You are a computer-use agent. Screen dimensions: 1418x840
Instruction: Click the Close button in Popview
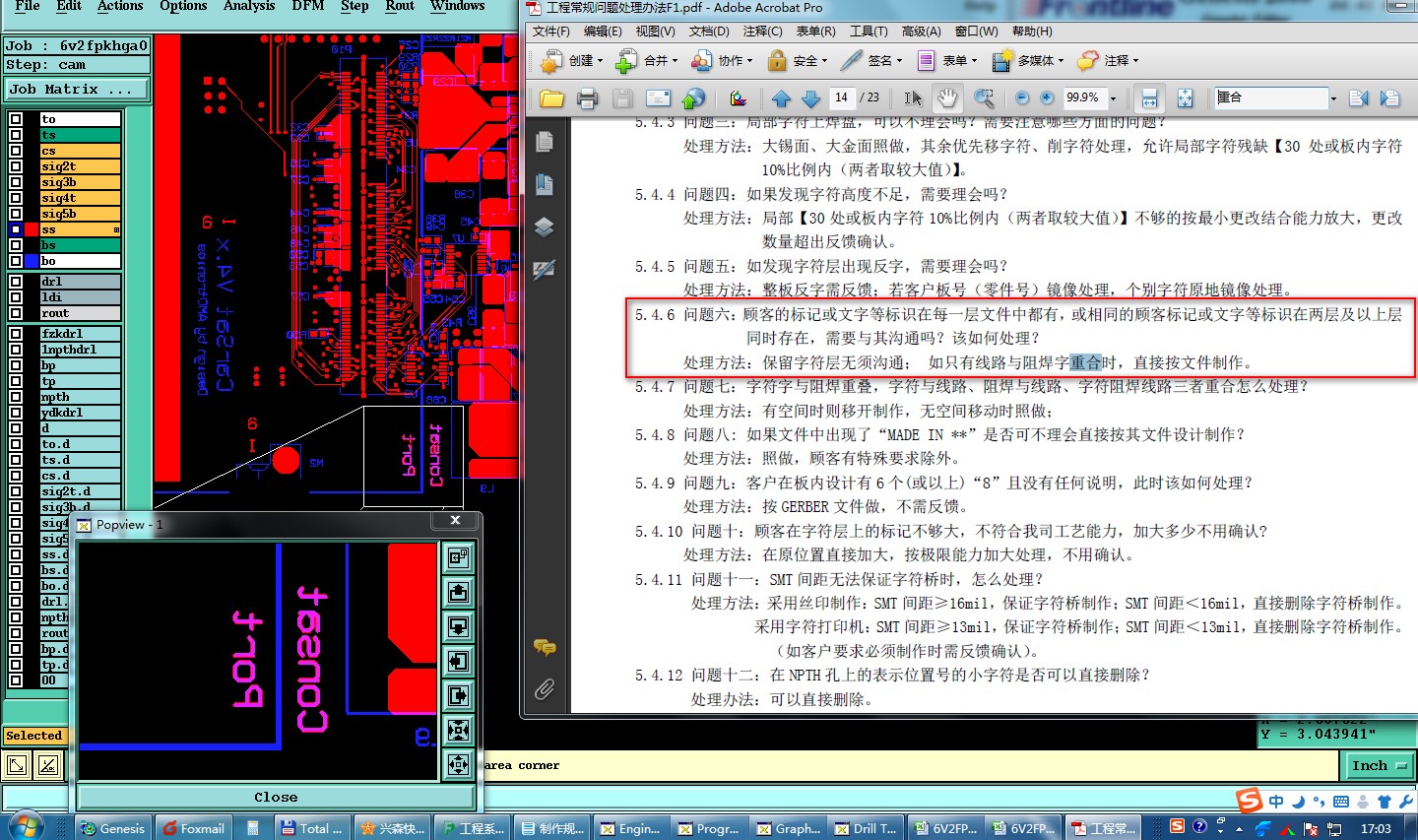[276, 798]
